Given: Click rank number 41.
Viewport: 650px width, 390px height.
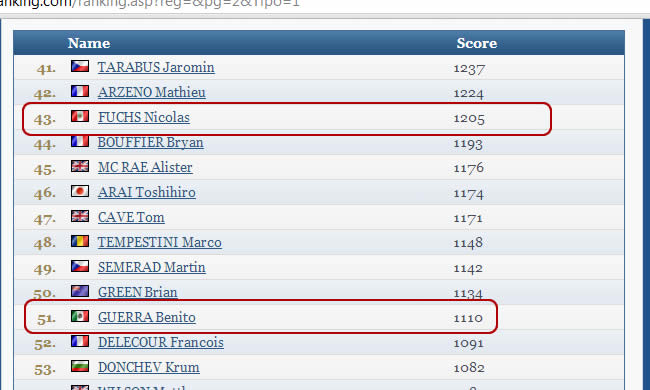Looking at the screenshot, I should click(x=46, y=68).
